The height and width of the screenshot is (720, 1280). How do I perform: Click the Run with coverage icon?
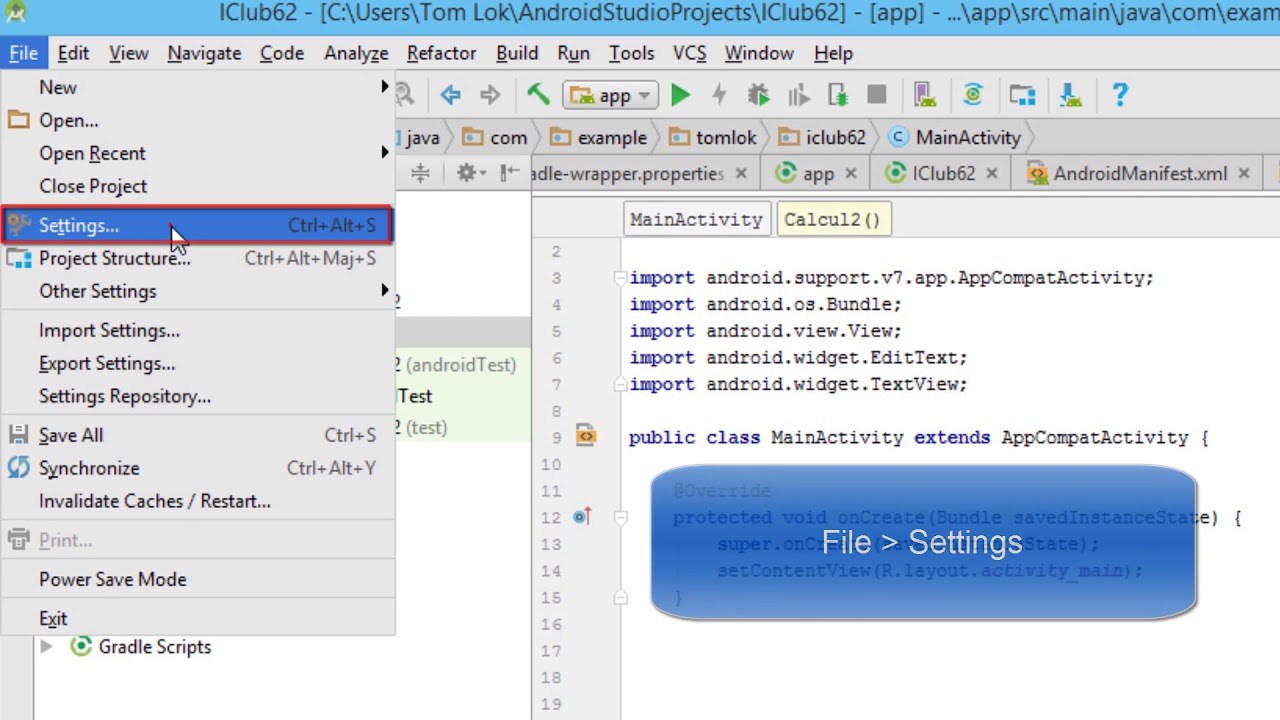(x=798, y=95)
